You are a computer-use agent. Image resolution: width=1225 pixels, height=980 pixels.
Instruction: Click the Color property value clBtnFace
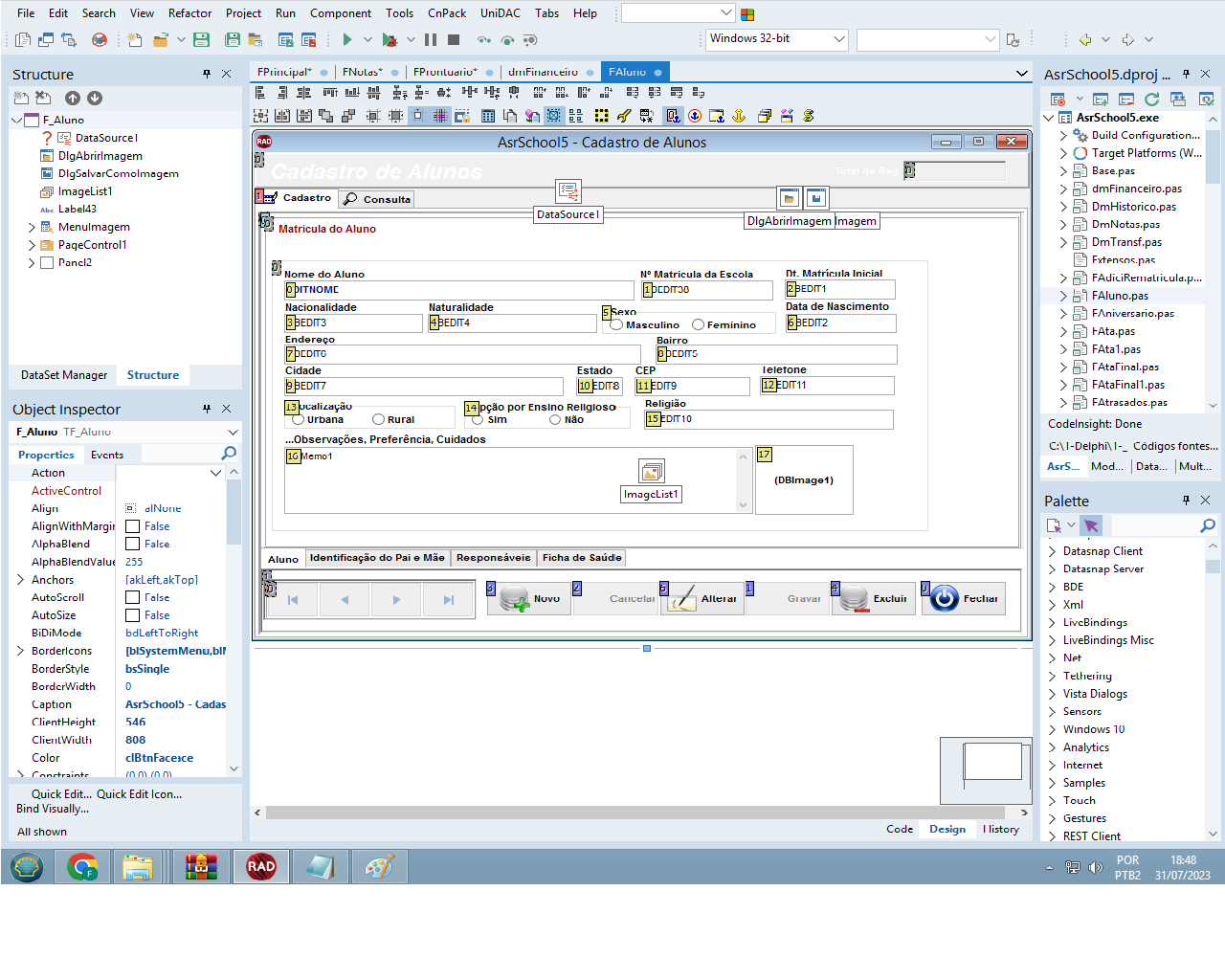click(x=159, y=758)
